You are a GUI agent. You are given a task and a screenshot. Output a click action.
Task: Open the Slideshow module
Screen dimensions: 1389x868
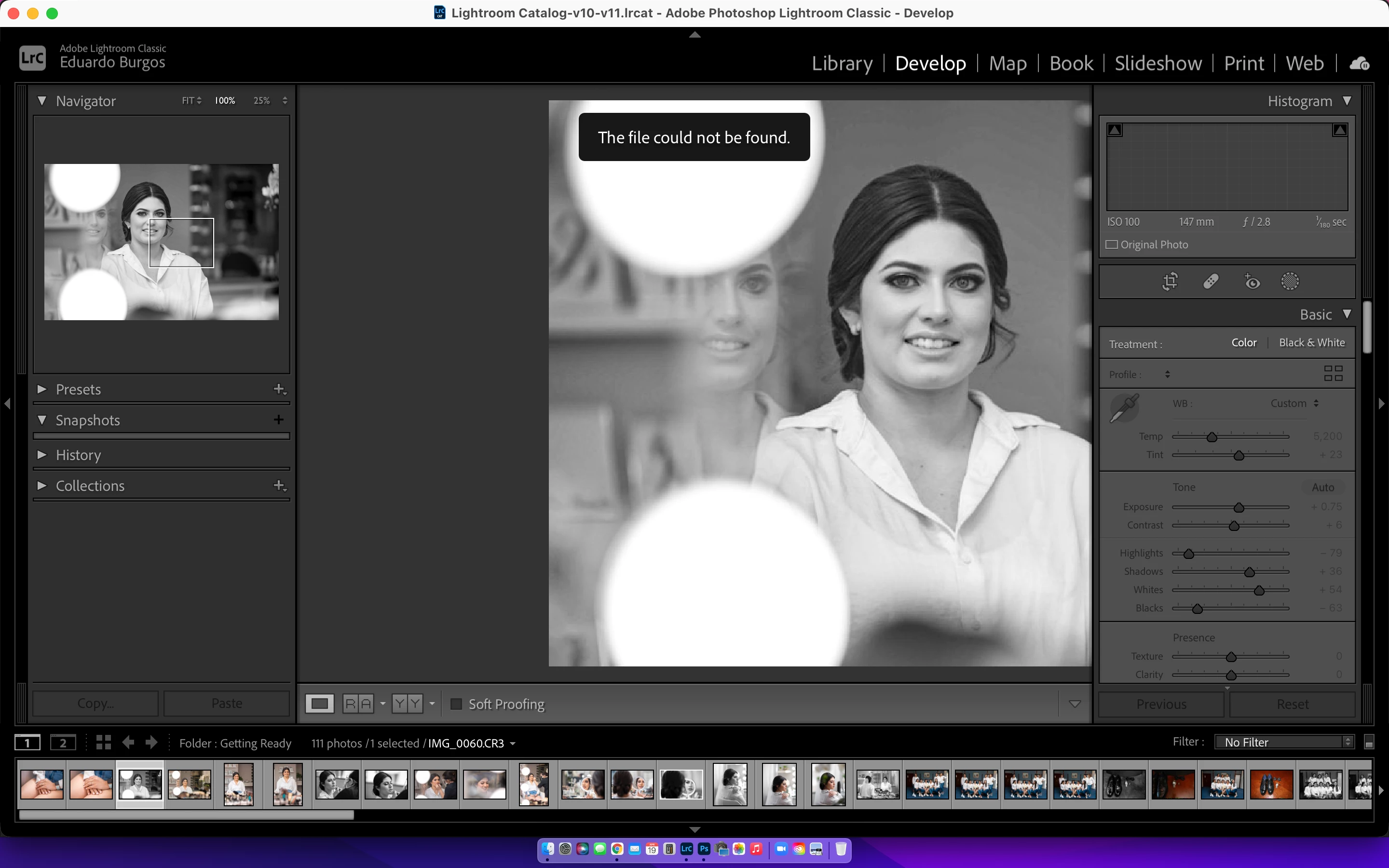[x=1157, y=63]
